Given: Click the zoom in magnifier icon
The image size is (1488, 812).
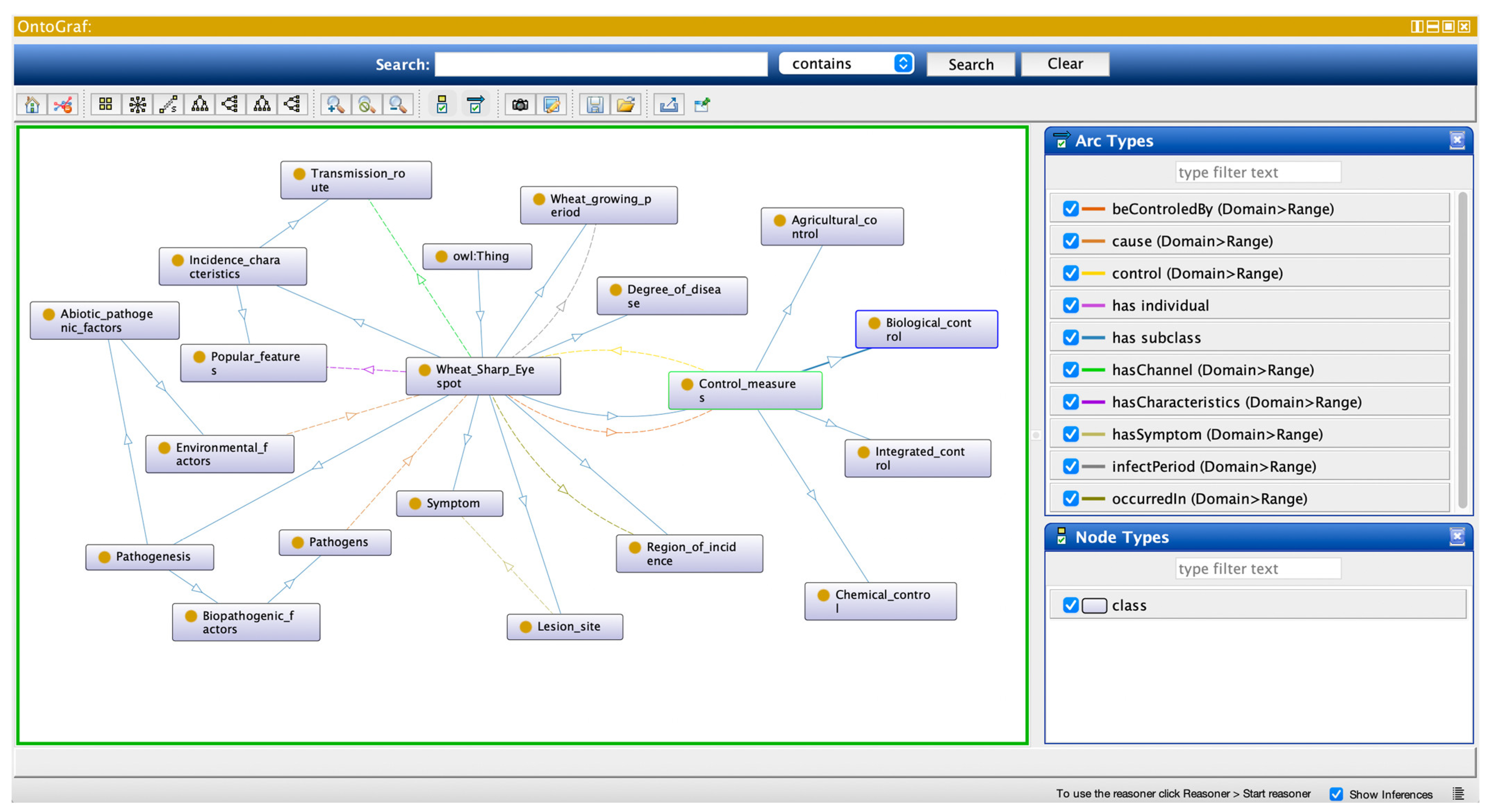Looking at the screenshot, I should [x=336, y=104].
